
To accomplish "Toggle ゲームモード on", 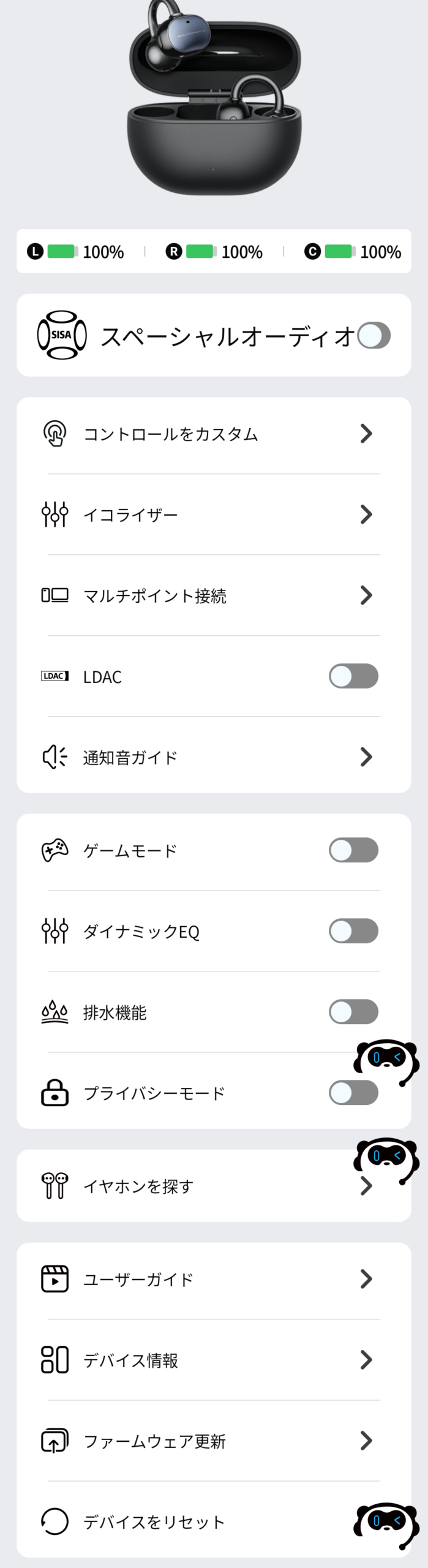I will tap(353, 850).
